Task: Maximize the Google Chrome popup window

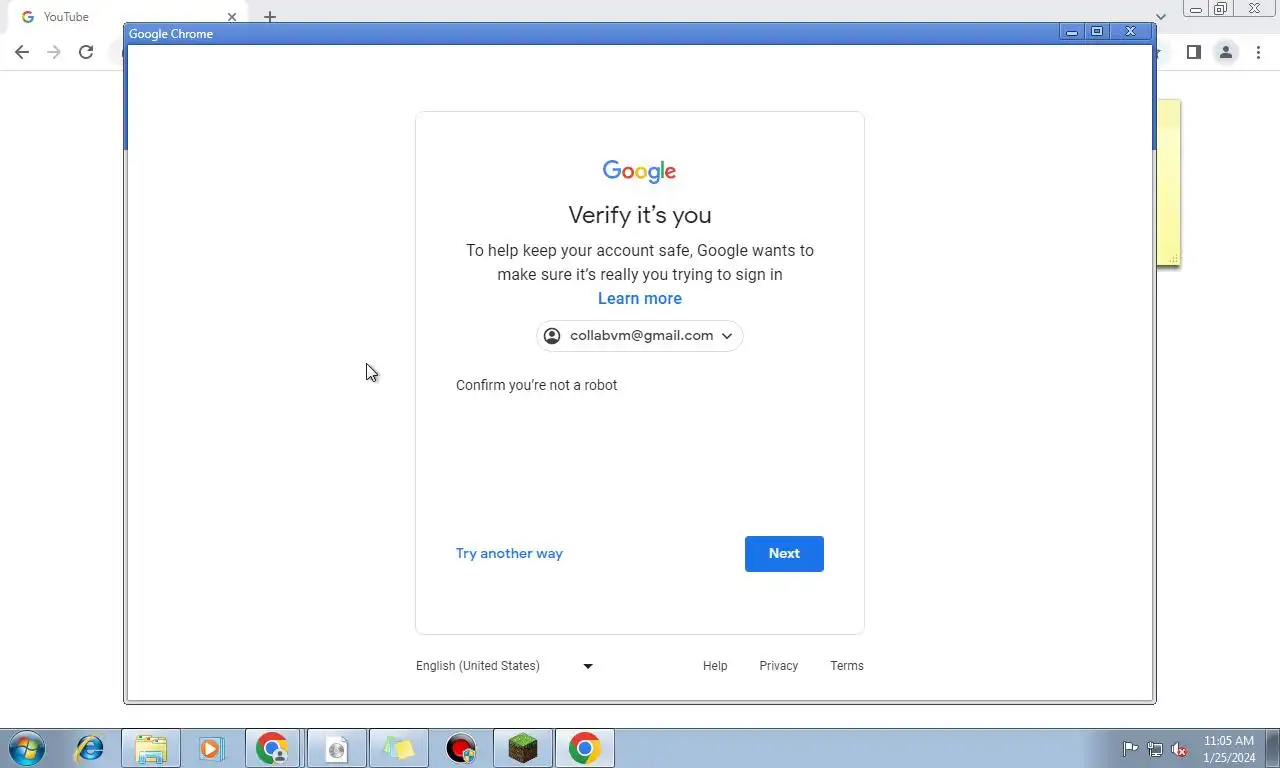Action: [x=1097, y=32]
